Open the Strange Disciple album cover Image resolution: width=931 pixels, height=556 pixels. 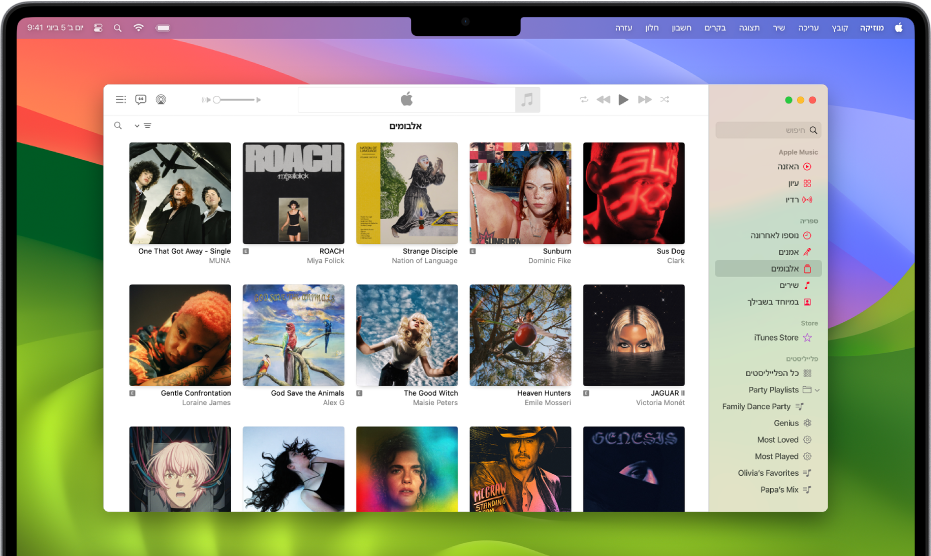coord(407,193)
